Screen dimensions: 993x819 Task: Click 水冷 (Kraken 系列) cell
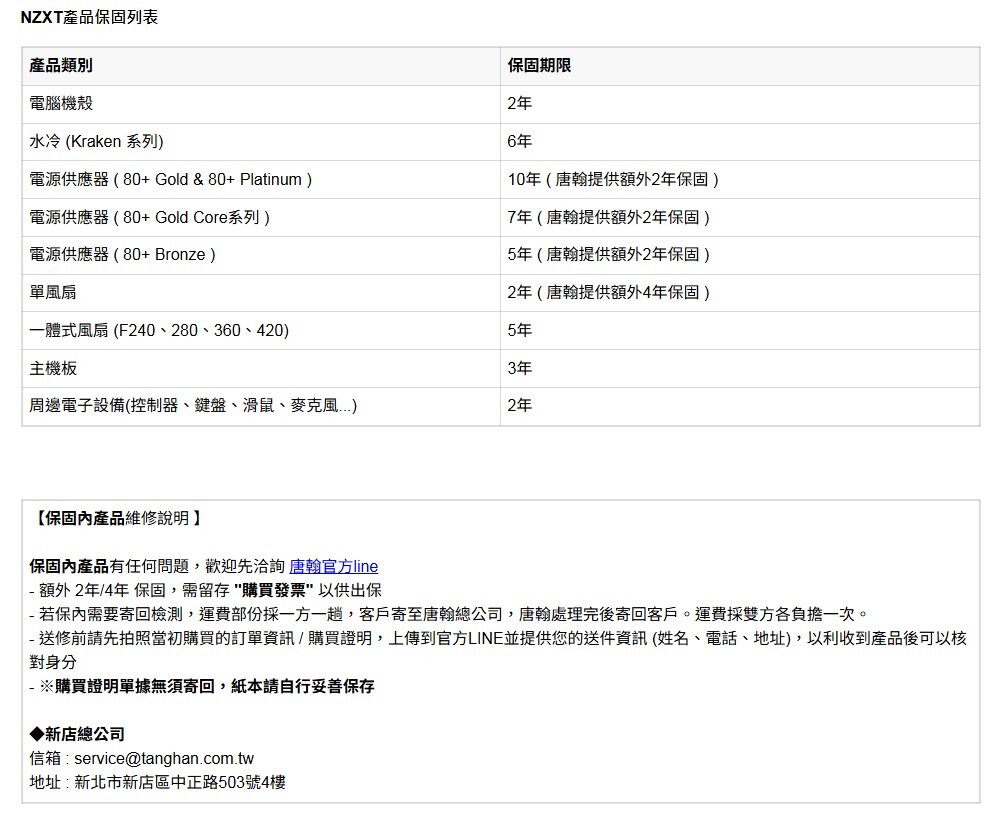pos(261,142)
